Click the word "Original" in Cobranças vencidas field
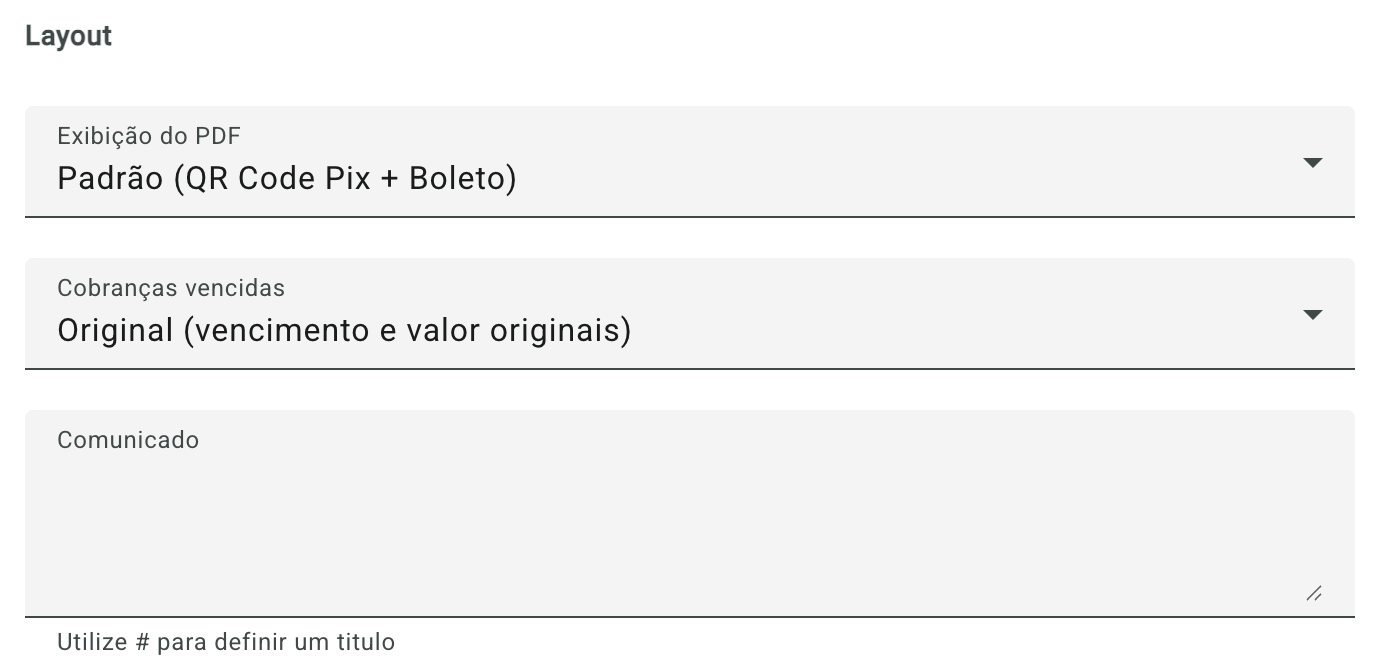The image size is (1386, 670). (x=115, y=331)
